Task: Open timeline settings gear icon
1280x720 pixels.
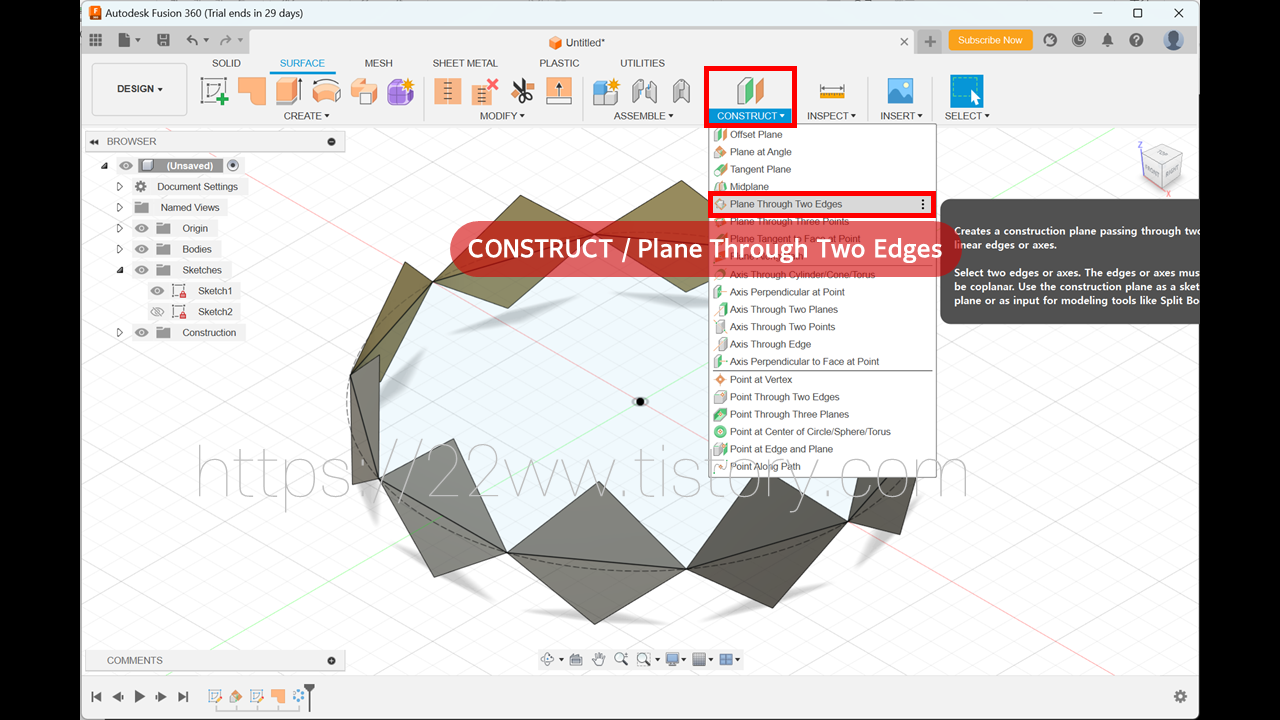Action: click(x=1180, y=696)
